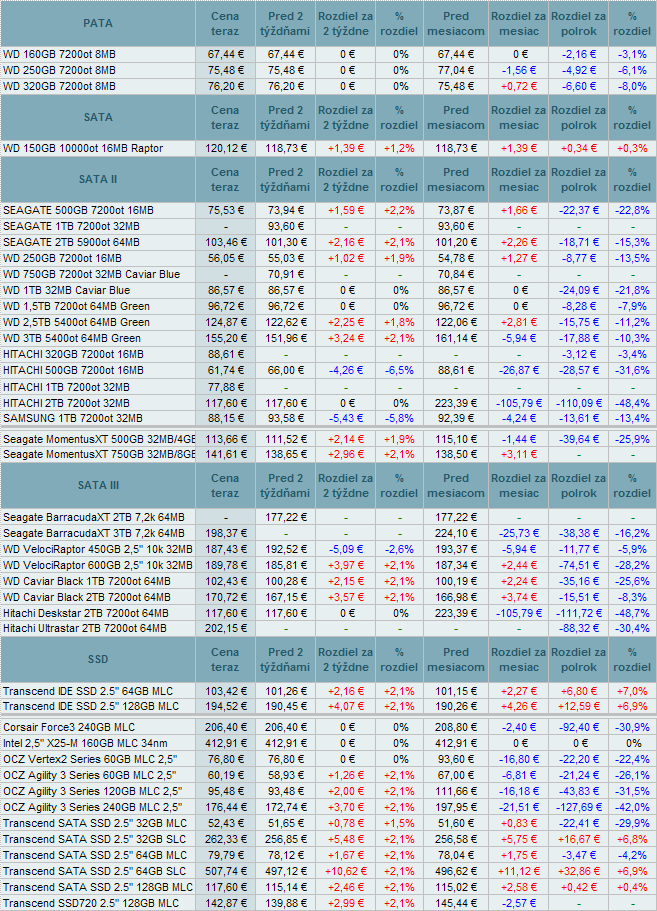657x911 pixels.
Task: Select 'WD VelociRaptor 450GB' product name
Action: click(98, 549)
